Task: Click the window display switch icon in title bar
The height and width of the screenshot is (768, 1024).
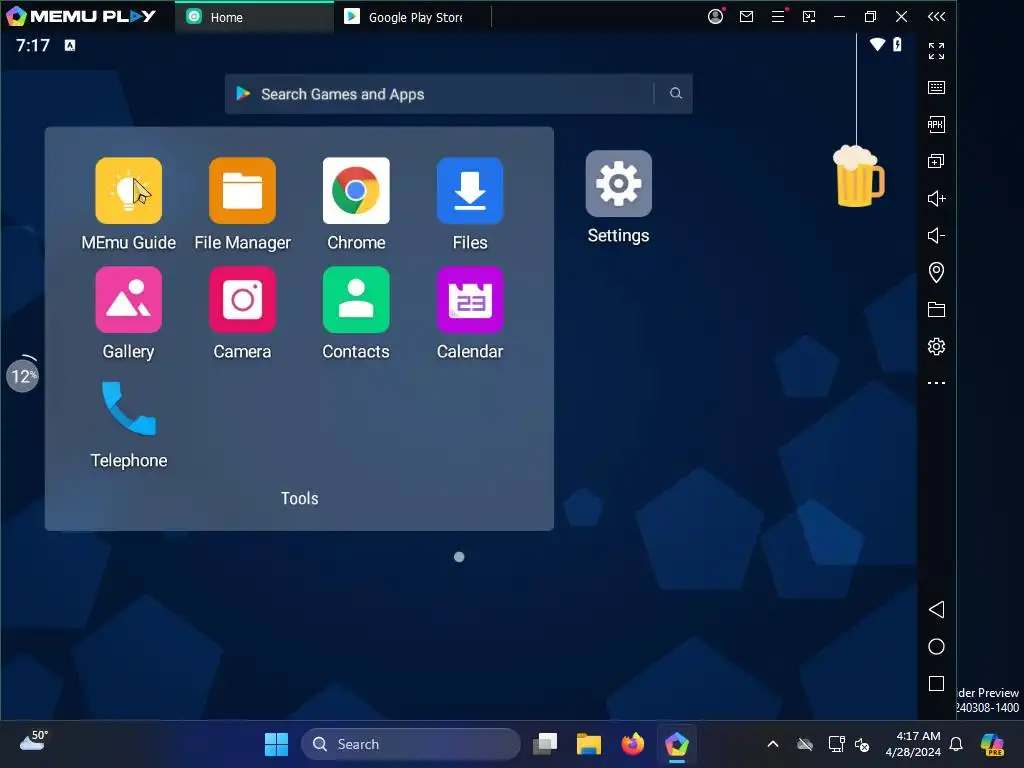Action: (x=809, y=16)
